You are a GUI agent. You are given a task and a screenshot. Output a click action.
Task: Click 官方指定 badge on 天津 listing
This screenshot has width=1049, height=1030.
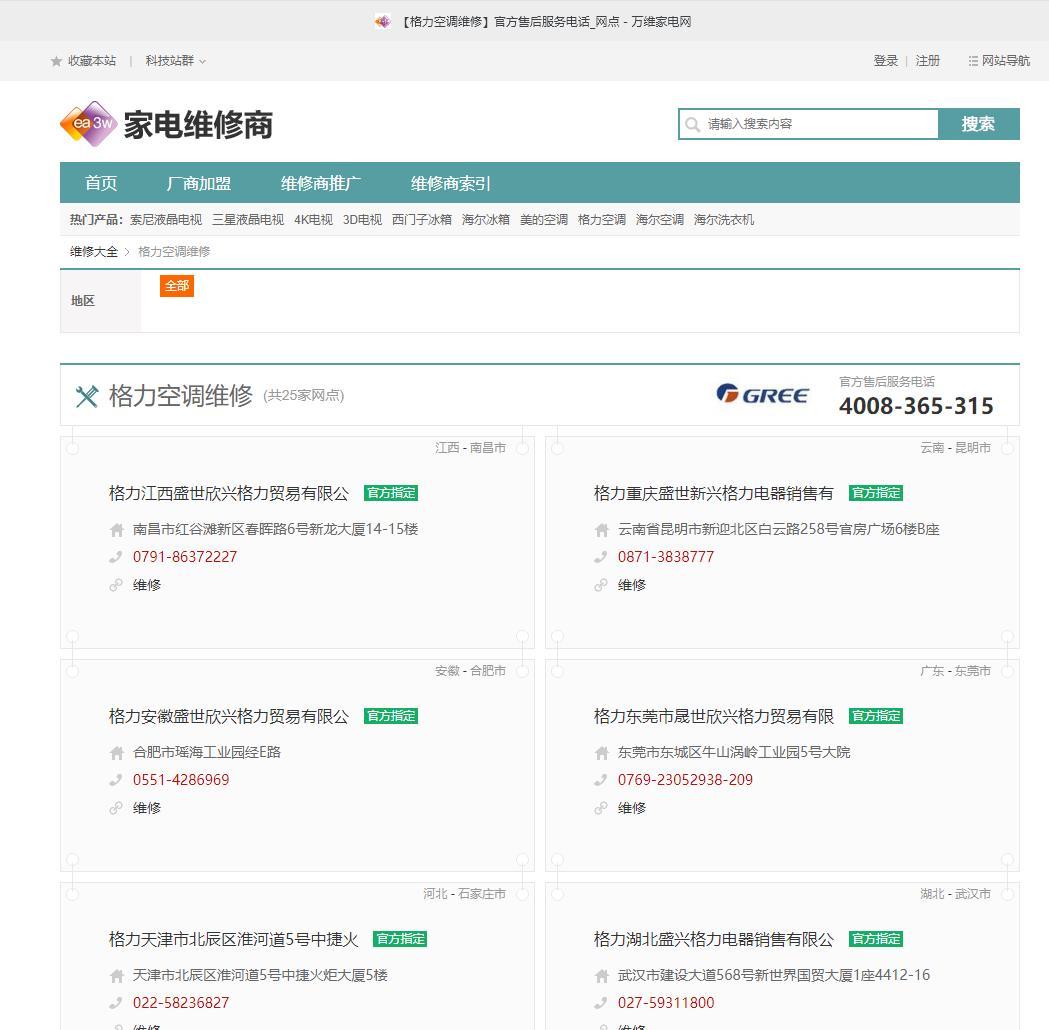point(400,939)
